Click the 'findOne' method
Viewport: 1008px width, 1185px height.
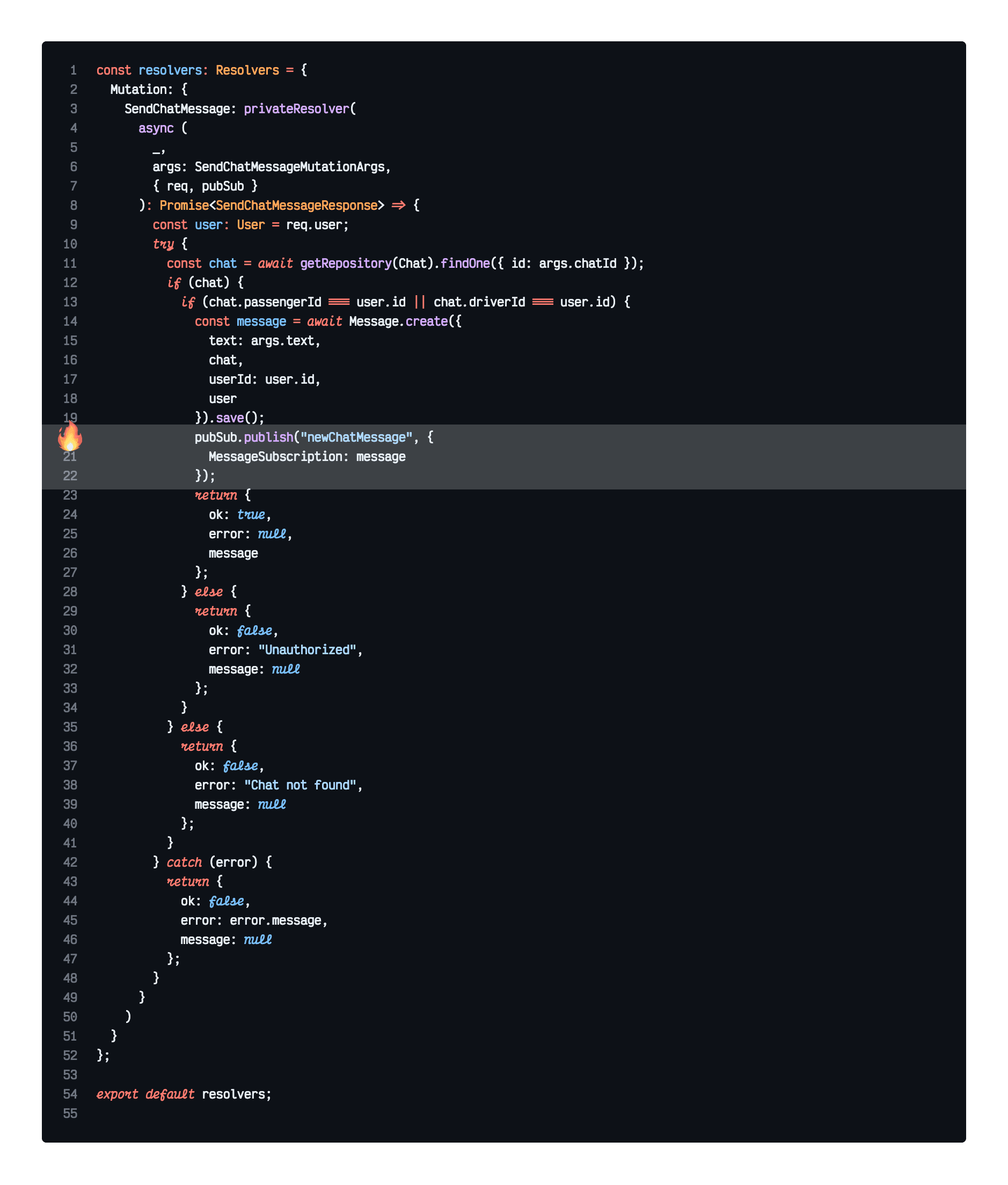[x=465, y=264]
